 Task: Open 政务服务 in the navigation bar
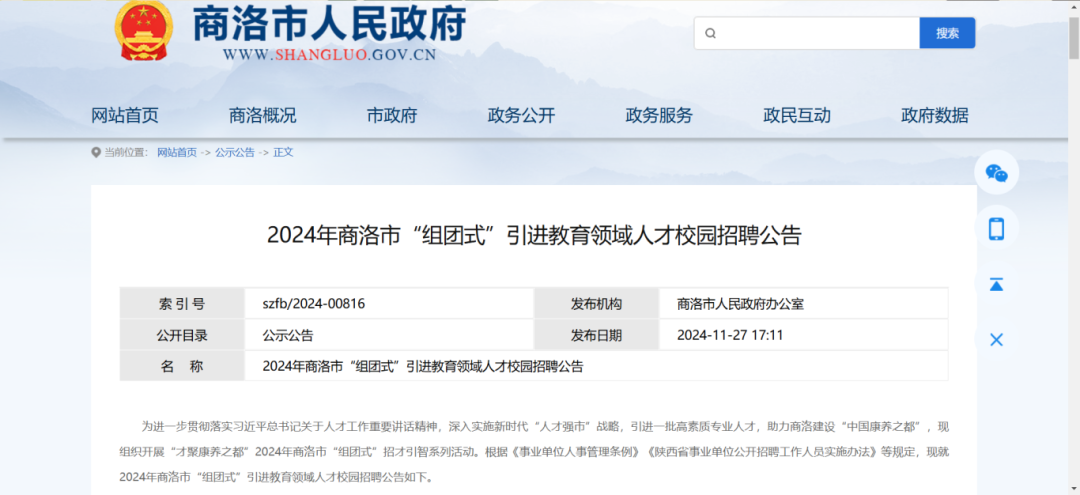click(659, 115)
